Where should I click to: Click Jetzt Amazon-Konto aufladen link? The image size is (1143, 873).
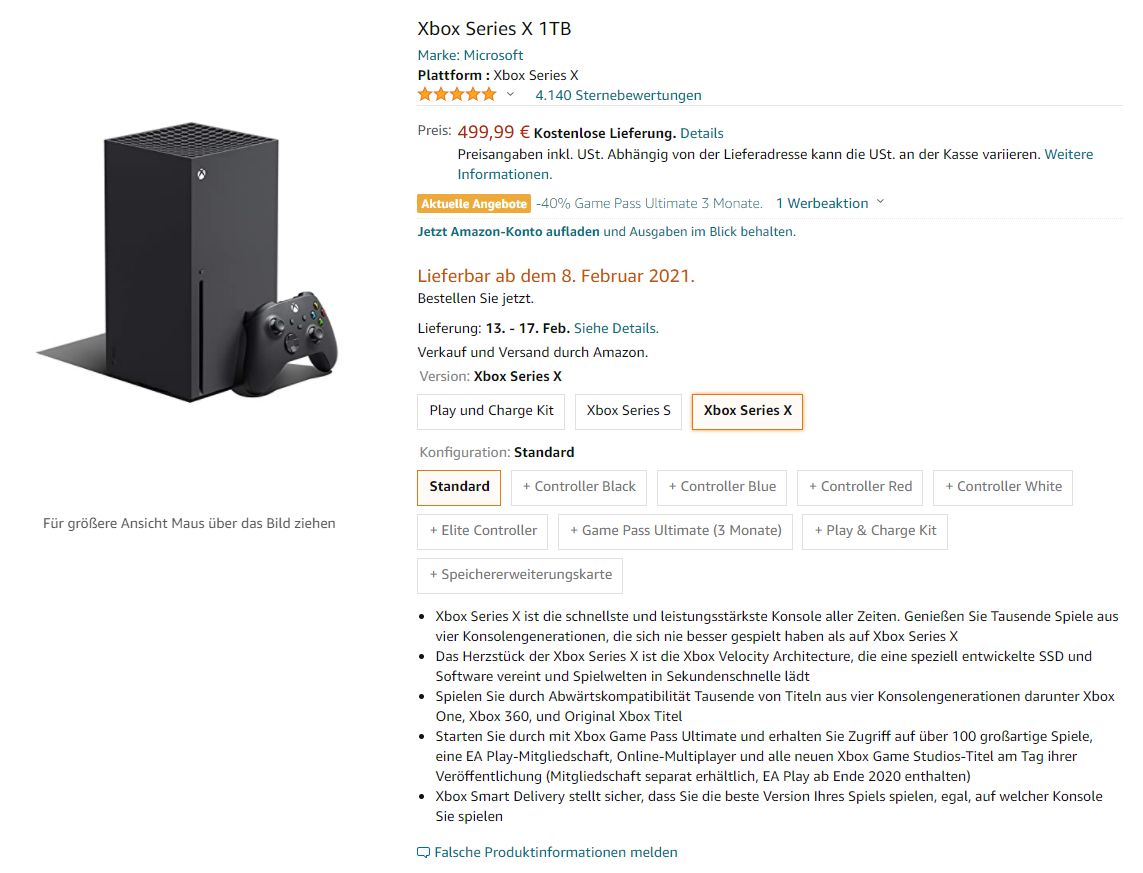(508, 232)
